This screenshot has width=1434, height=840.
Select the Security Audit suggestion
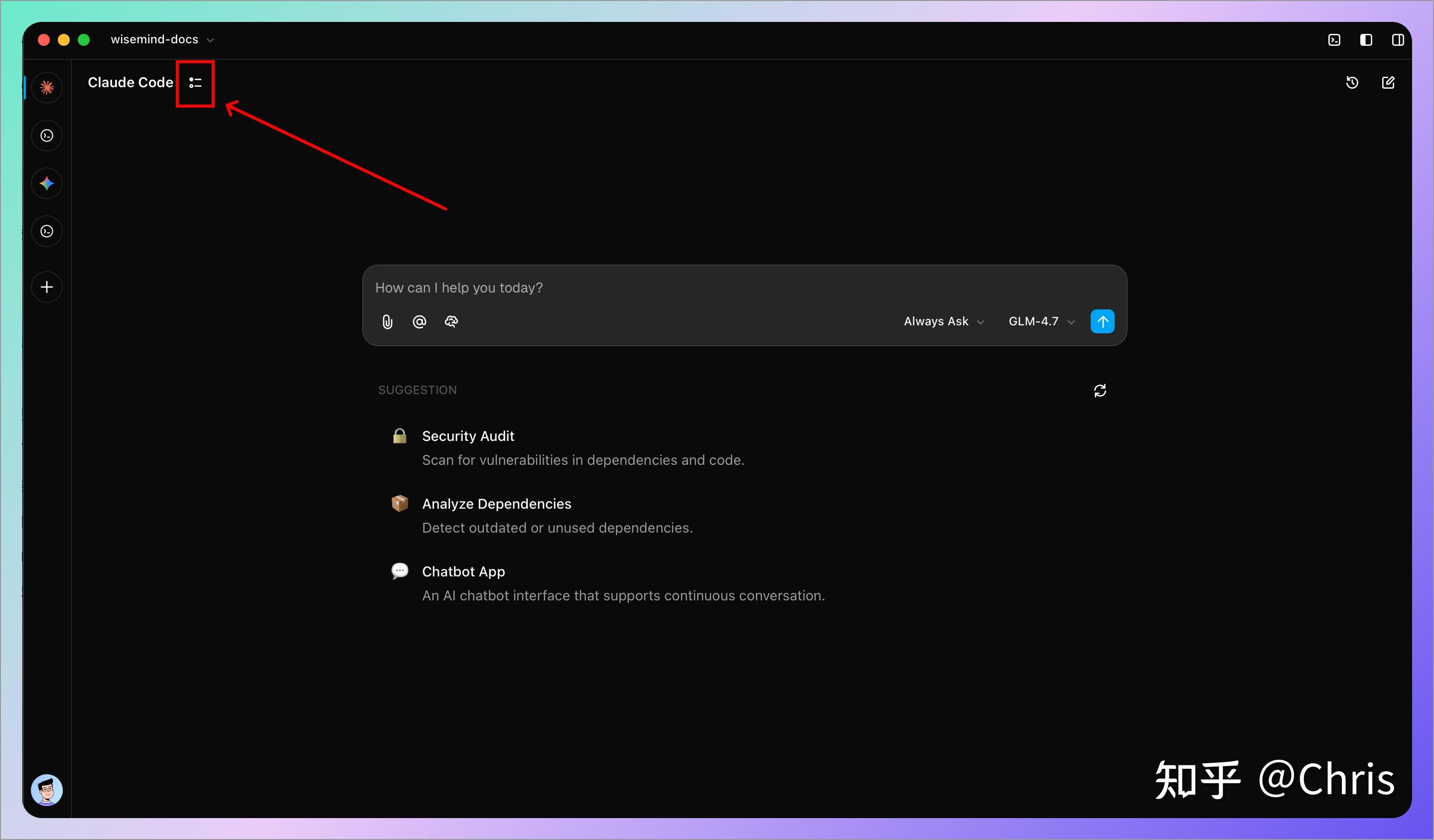pyautogui.click(x=468, y=436)
